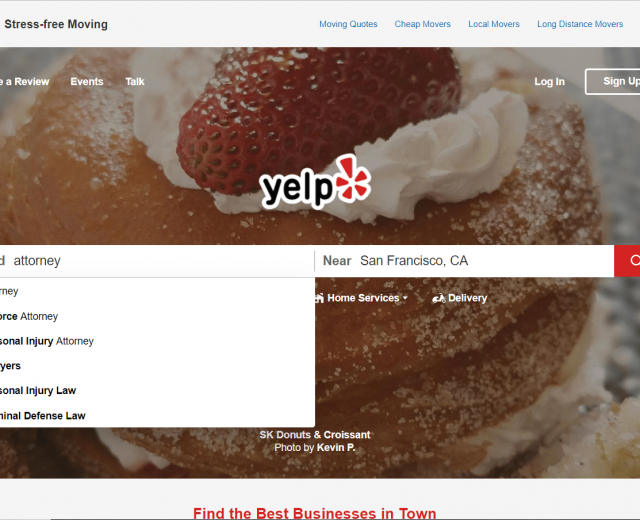
Task: Open the Cheap Movers link
Action: (422, 24)
